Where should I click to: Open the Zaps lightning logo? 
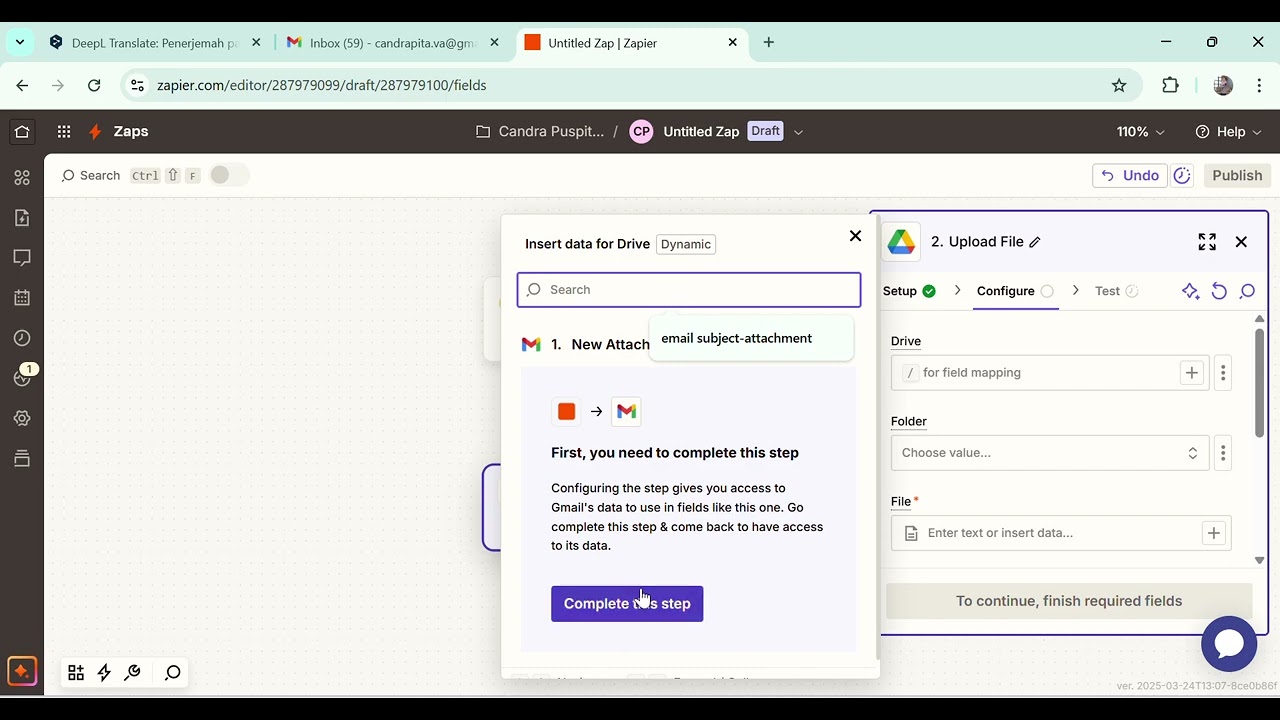[95, 131]
